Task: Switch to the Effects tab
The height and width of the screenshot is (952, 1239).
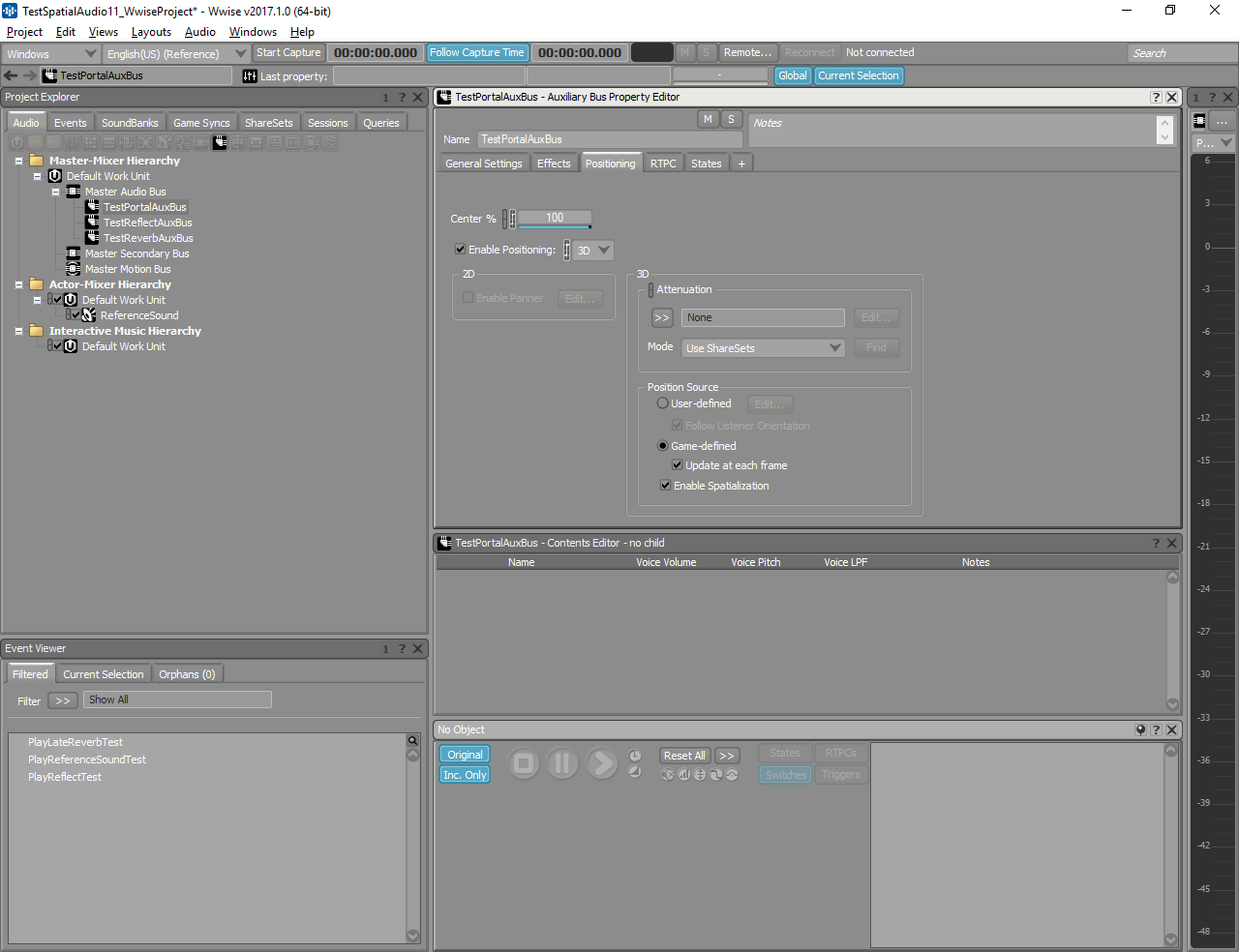Action: 554,164
